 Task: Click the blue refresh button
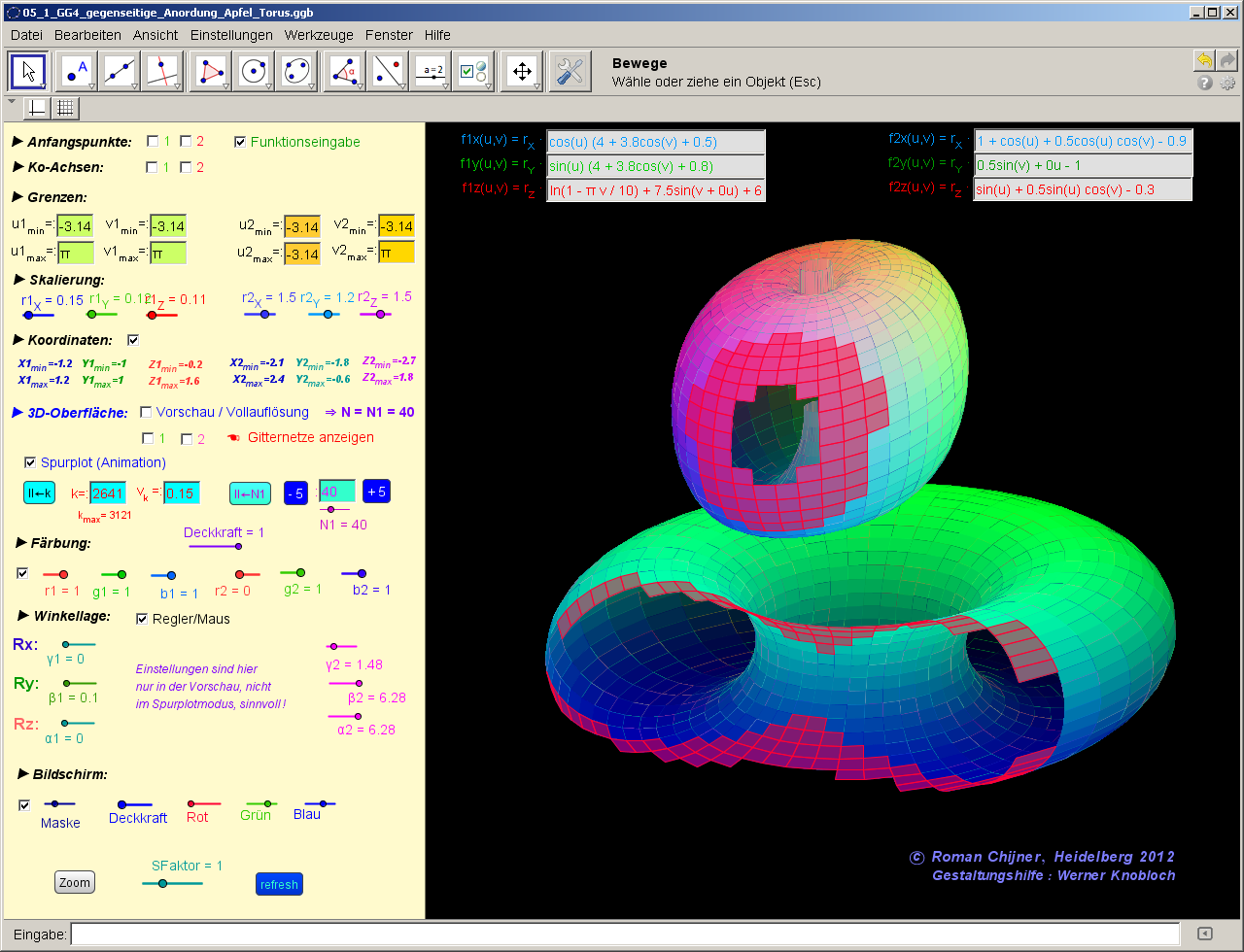click(279, 884)
